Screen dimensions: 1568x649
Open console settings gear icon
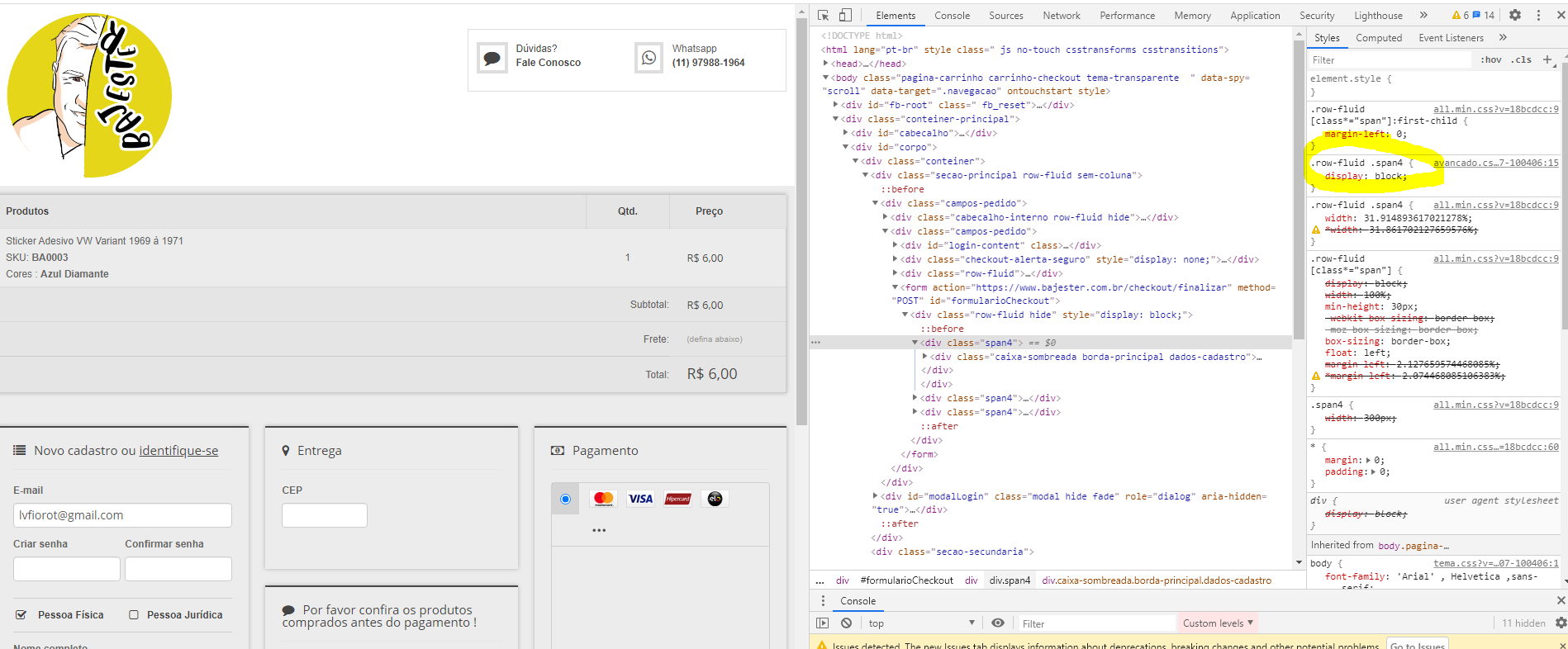(x=1561, y=623)
